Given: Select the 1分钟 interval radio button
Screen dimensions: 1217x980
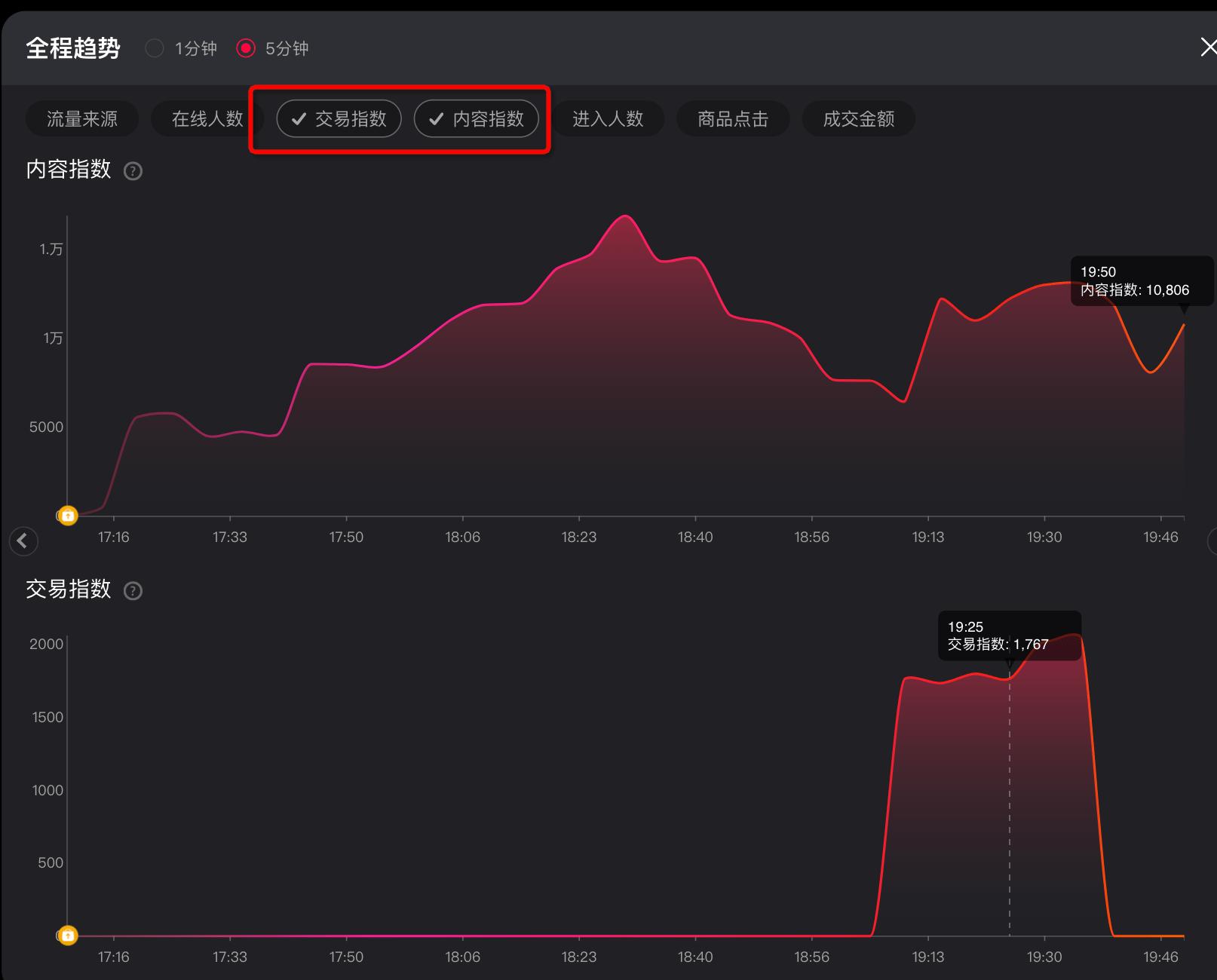Looking at the screenshot, I should click(x=155, y=48).
